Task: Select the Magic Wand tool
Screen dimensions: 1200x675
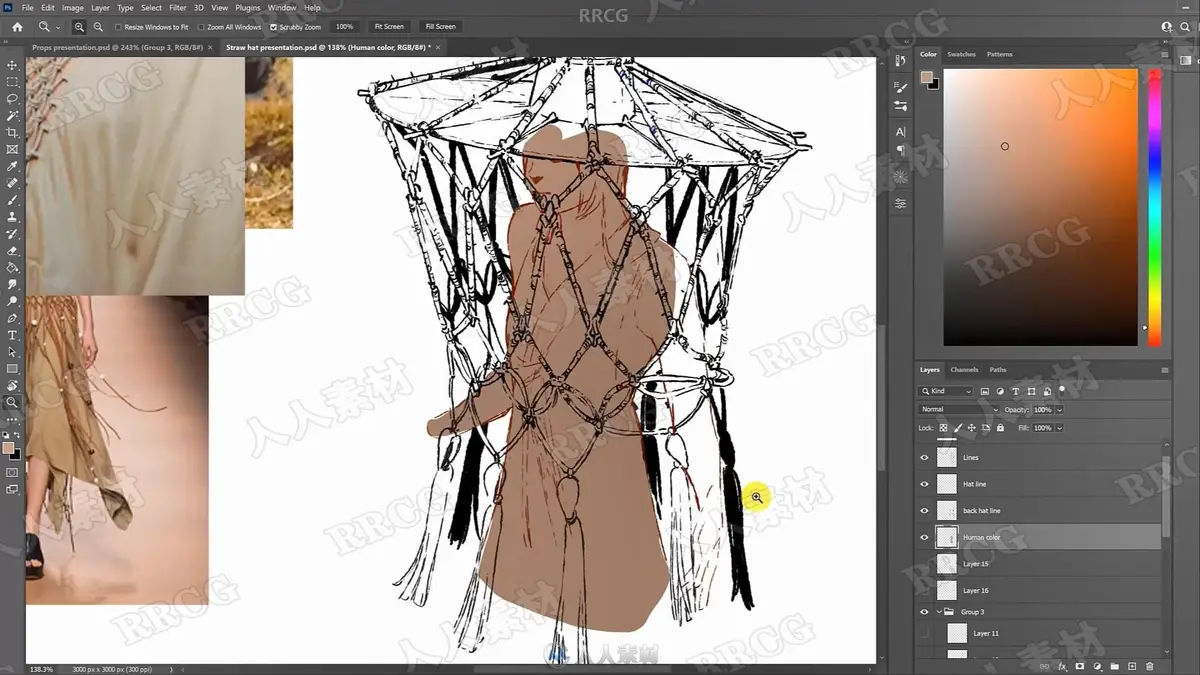Action: (x=12, y=116)
